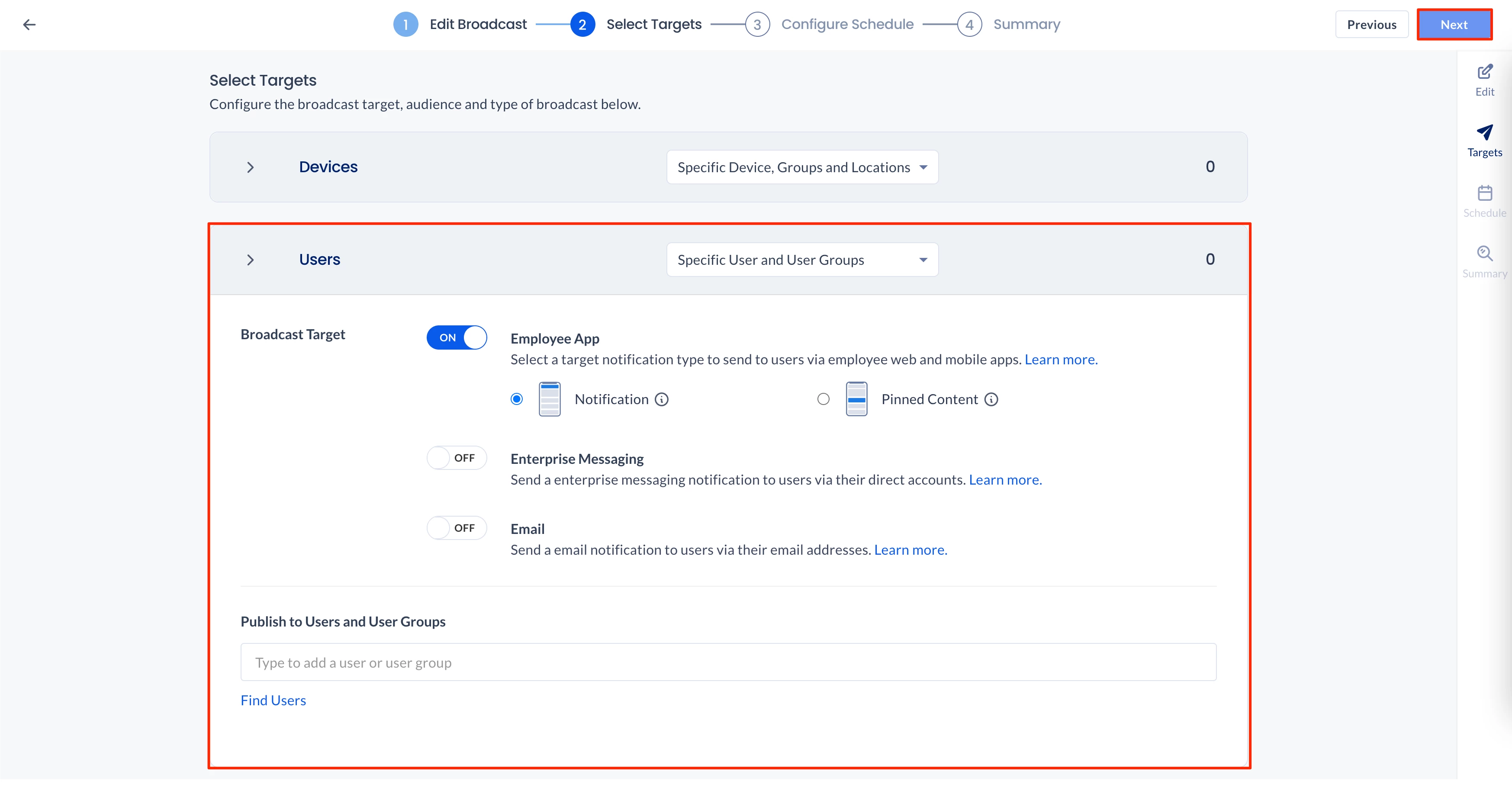Enable the Enterprise Messaging toggle
The height and width of the screenshot is (797, 1512).
tap(457, 458)
